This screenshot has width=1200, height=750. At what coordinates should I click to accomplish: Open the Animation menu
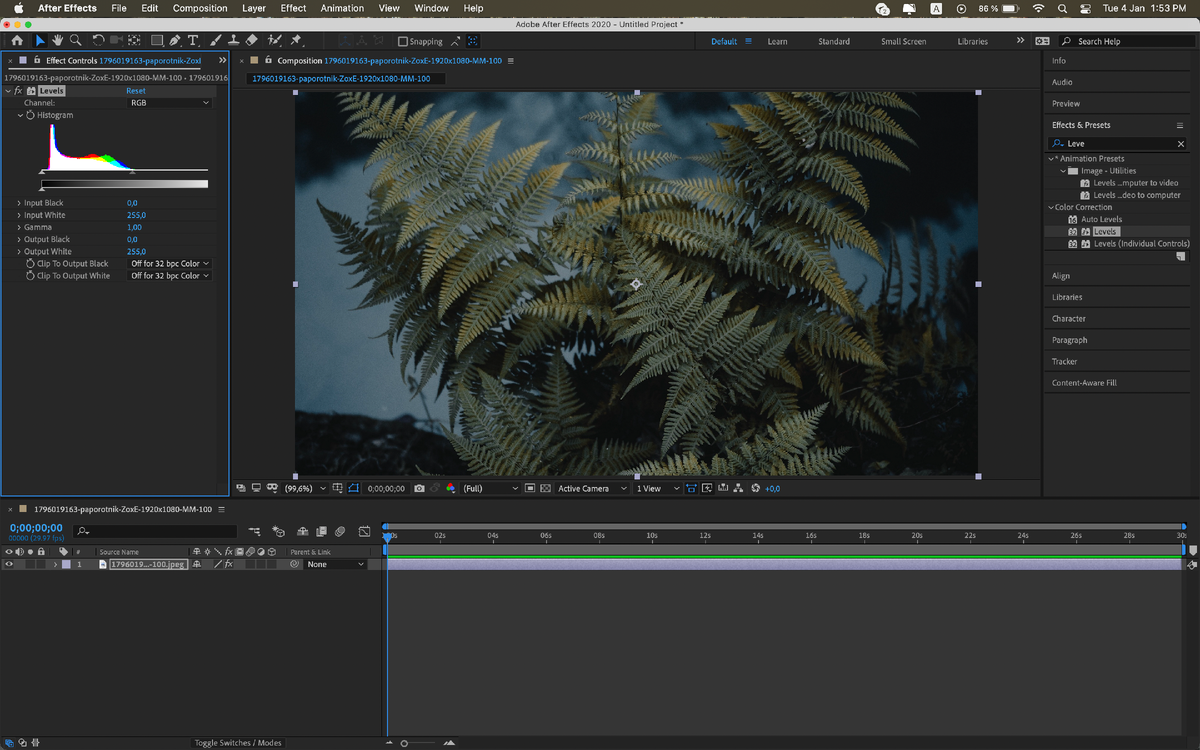coord(342,8)
